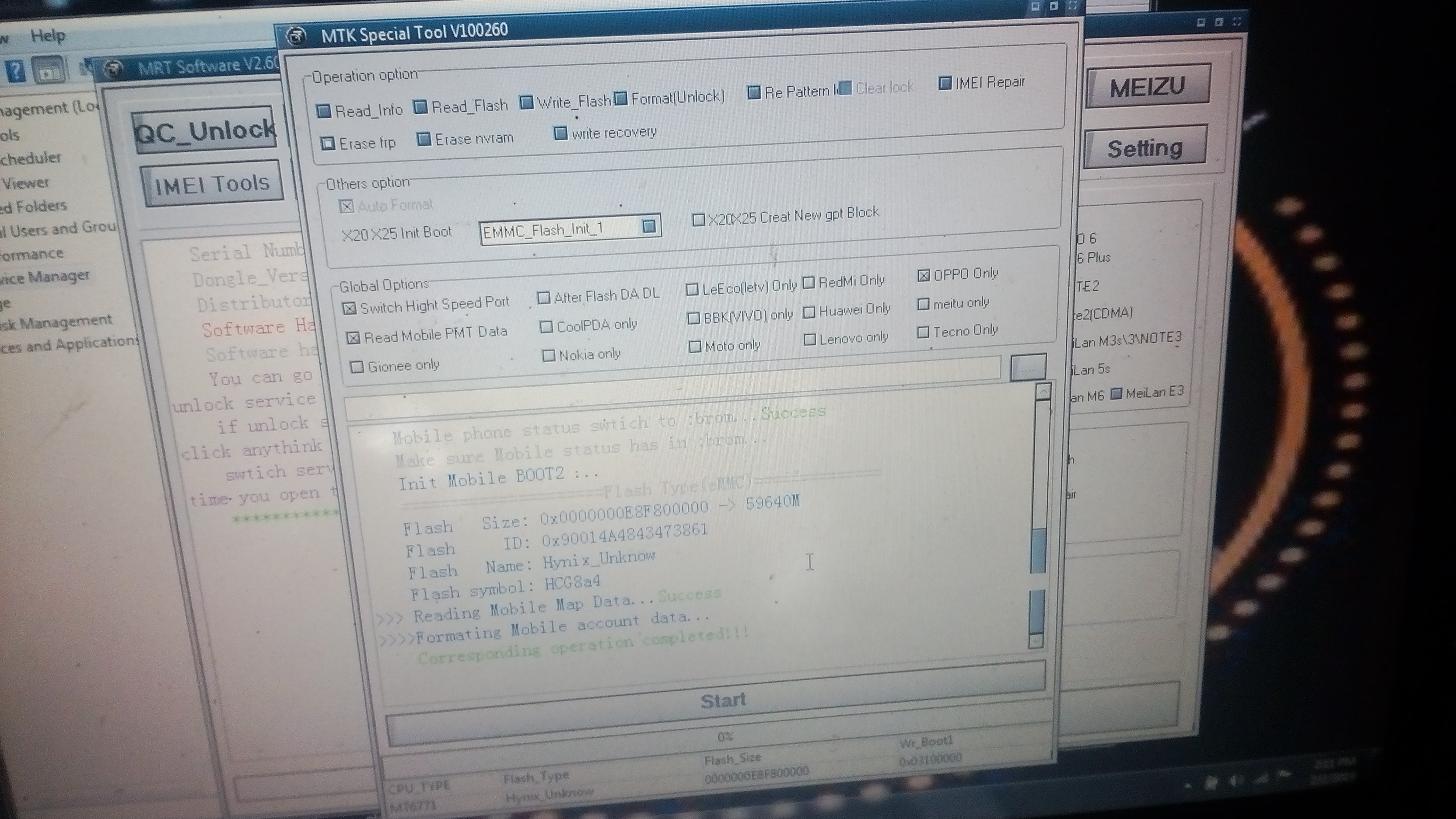
Task: Tick the IMEI Repair checkbox
Action: (x=945, y=83)
